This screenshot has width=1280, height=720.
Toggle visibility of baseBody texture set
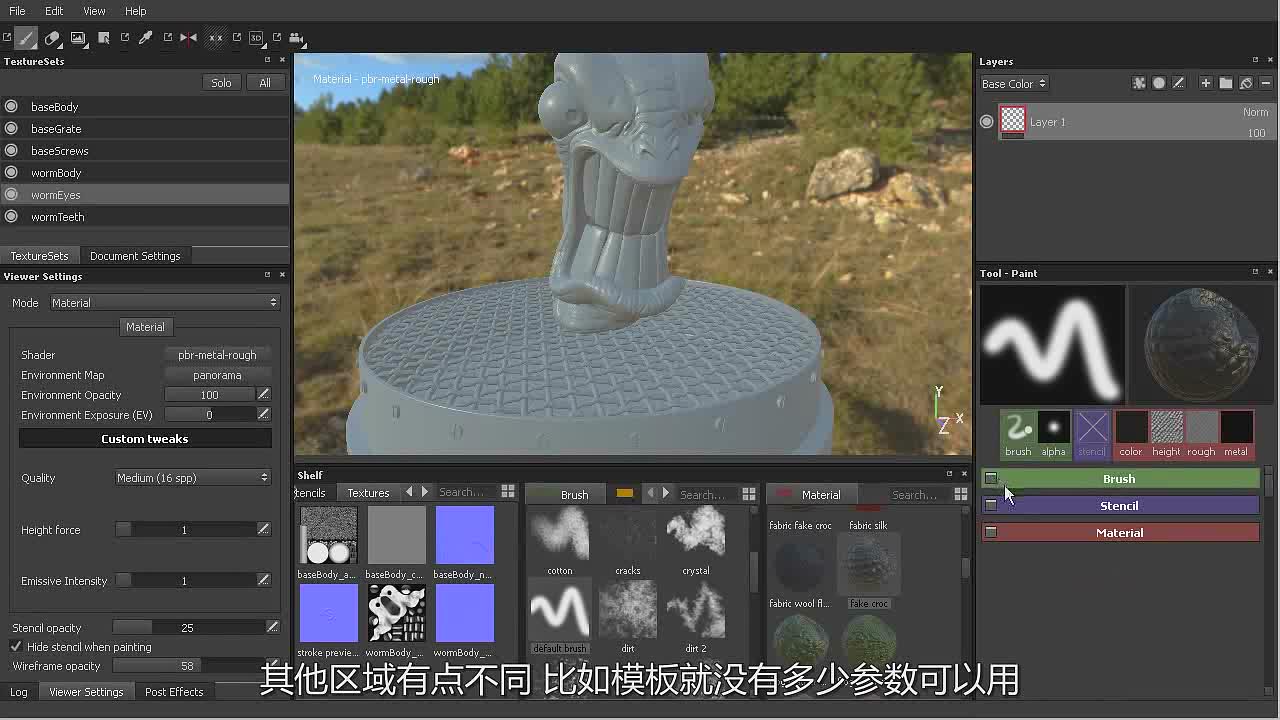tap(11, 107)
